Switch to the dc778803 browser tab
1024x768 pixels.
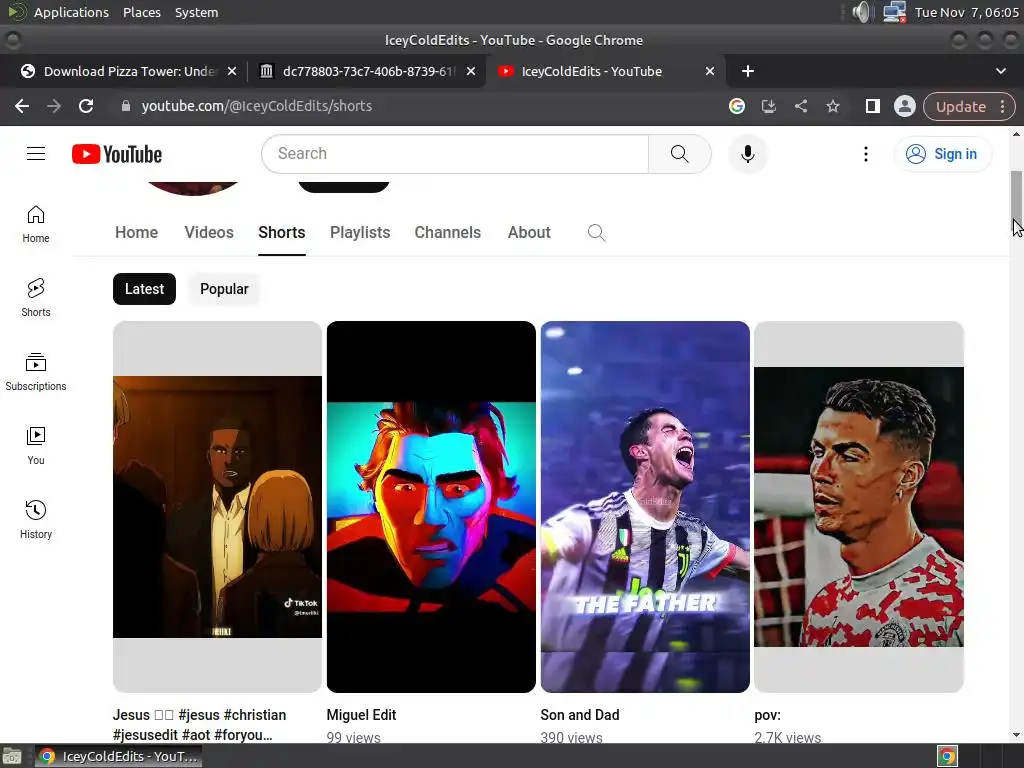pyautogui.click(x=366, y=71)
